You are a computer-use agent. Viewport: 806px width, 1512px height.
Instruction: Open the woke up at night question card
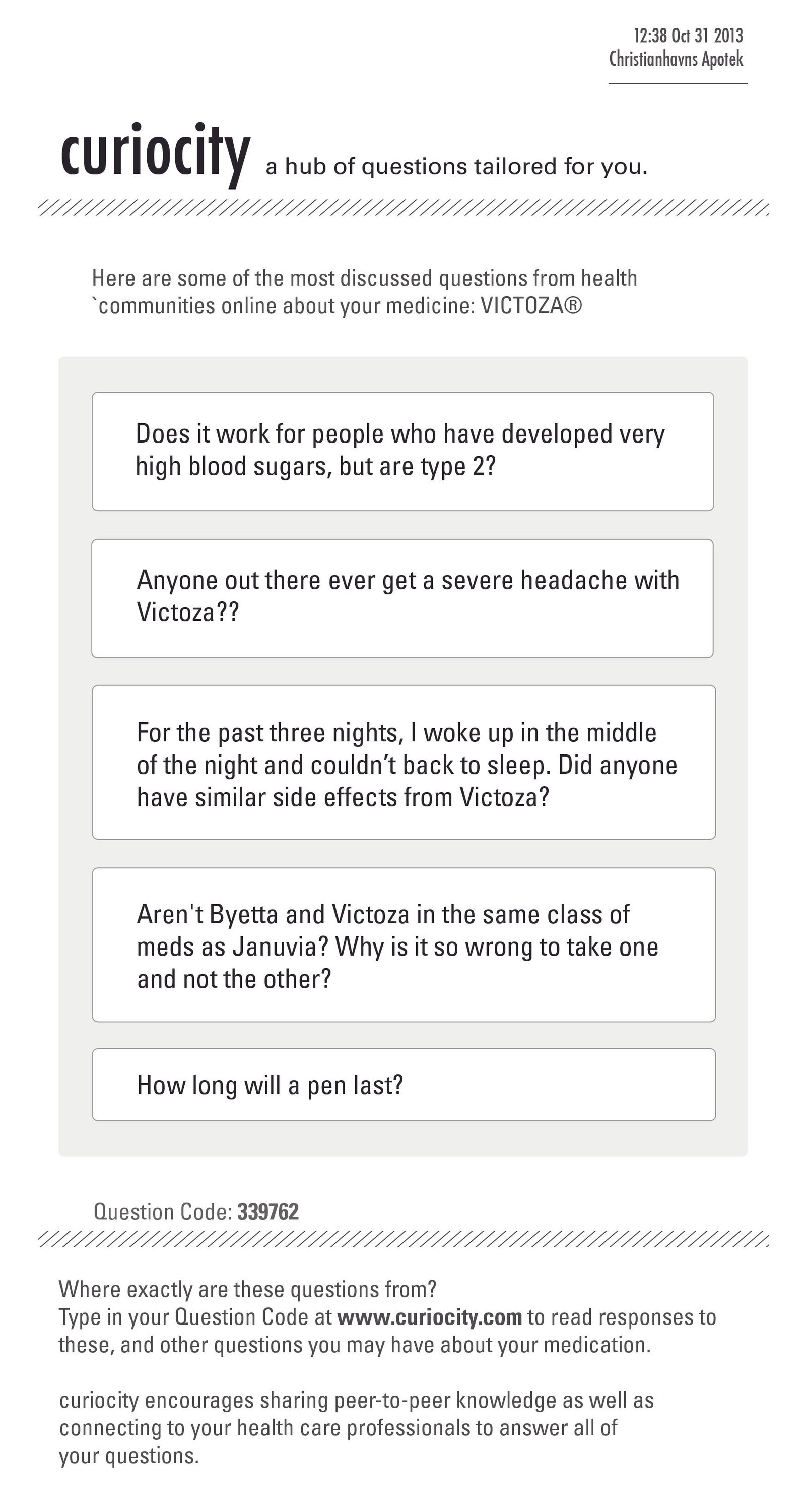pyautogui.click(x=404, y=762)
